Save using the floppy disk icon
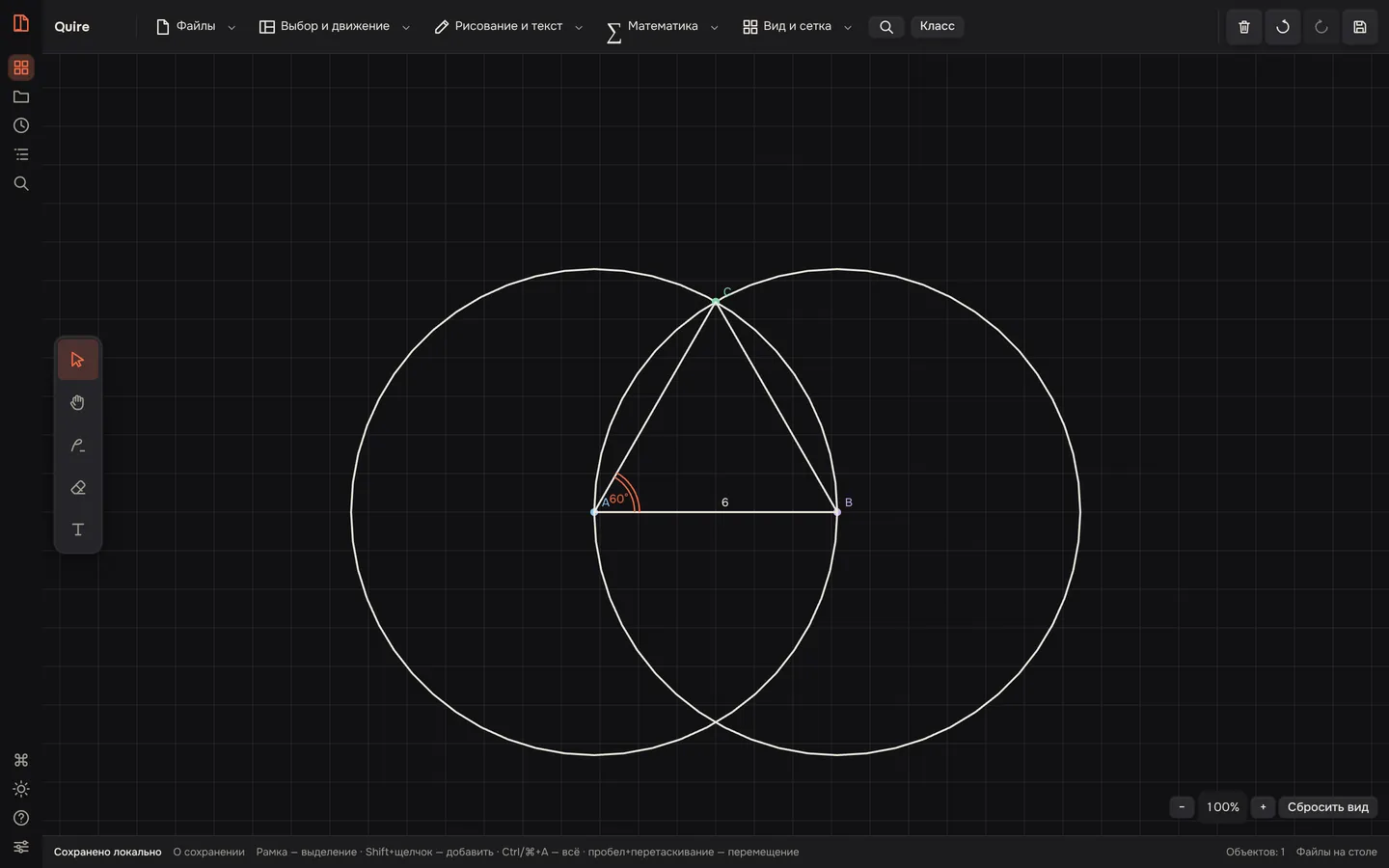Image resolution: width=1389 pixels, height=868 pixels. [x=1360, y=27]
